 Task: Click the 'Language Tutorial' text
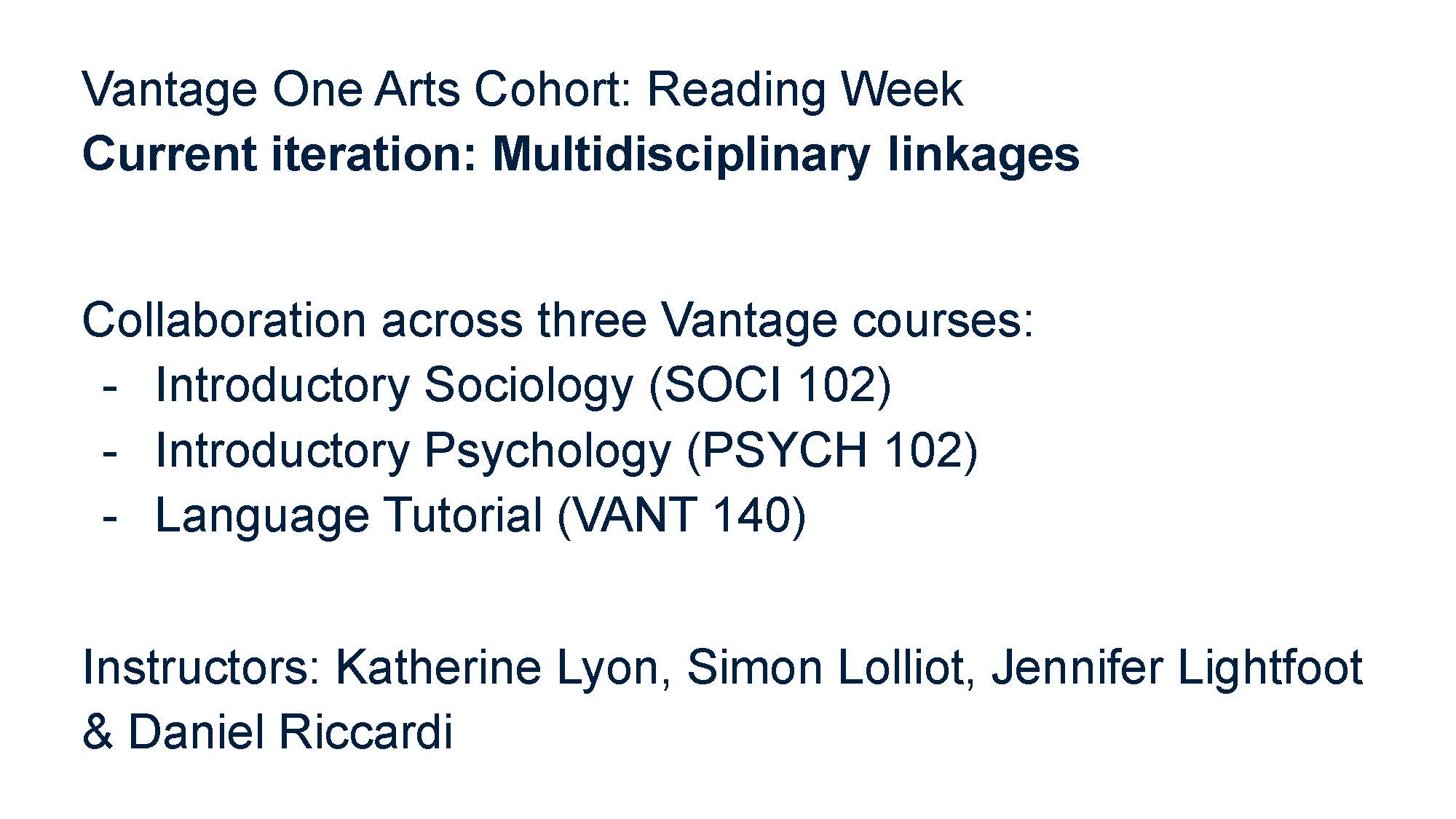point(349,515)
